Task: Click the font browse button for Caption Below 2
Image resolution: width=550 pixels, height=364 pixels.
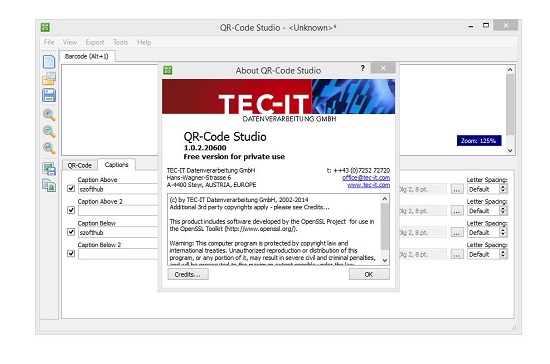Action: pyautogui.click(x=457, y=255)
